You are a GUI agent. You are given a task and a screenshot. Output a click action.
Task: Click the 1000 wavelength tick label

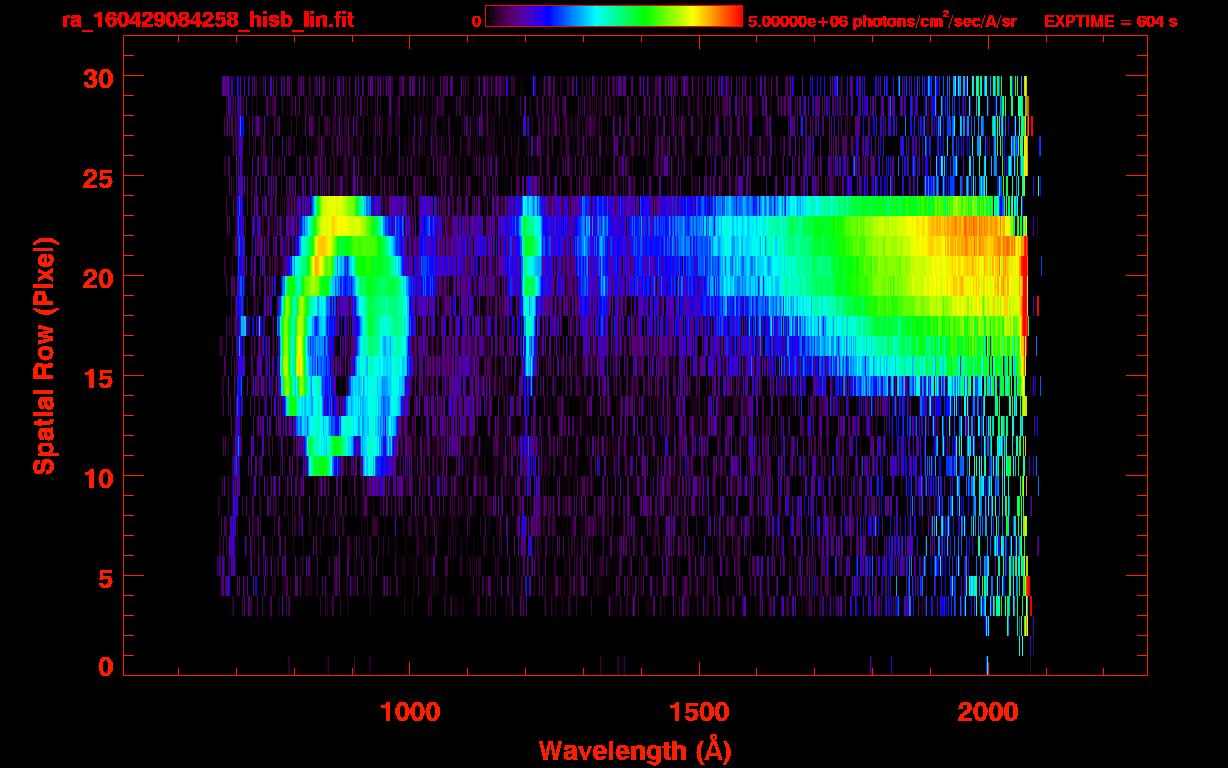[x=410, y=712]
